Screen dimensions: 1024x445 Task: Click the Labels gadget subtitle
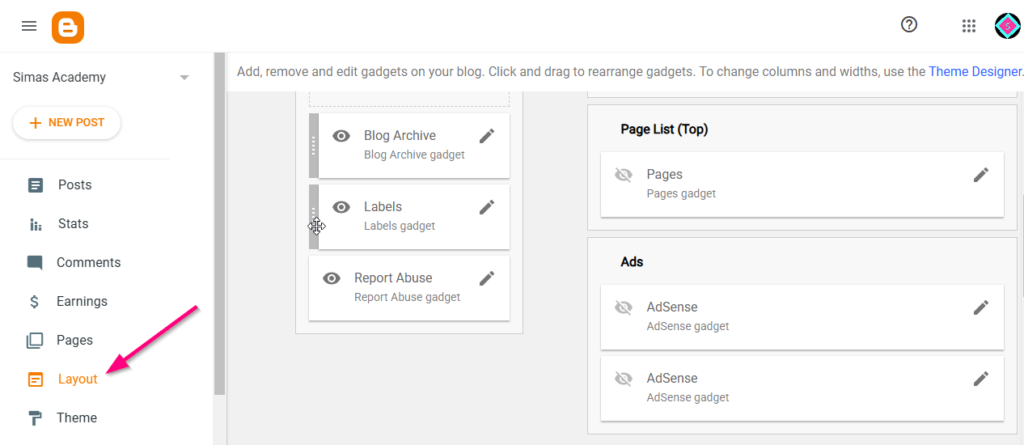399,226
